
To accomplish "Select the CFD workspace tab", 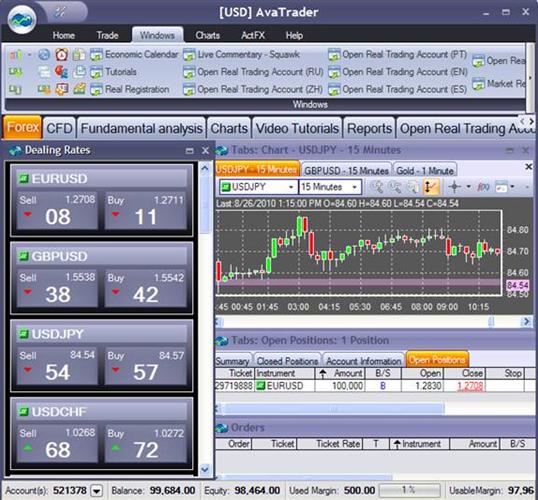I will point(59,128).
